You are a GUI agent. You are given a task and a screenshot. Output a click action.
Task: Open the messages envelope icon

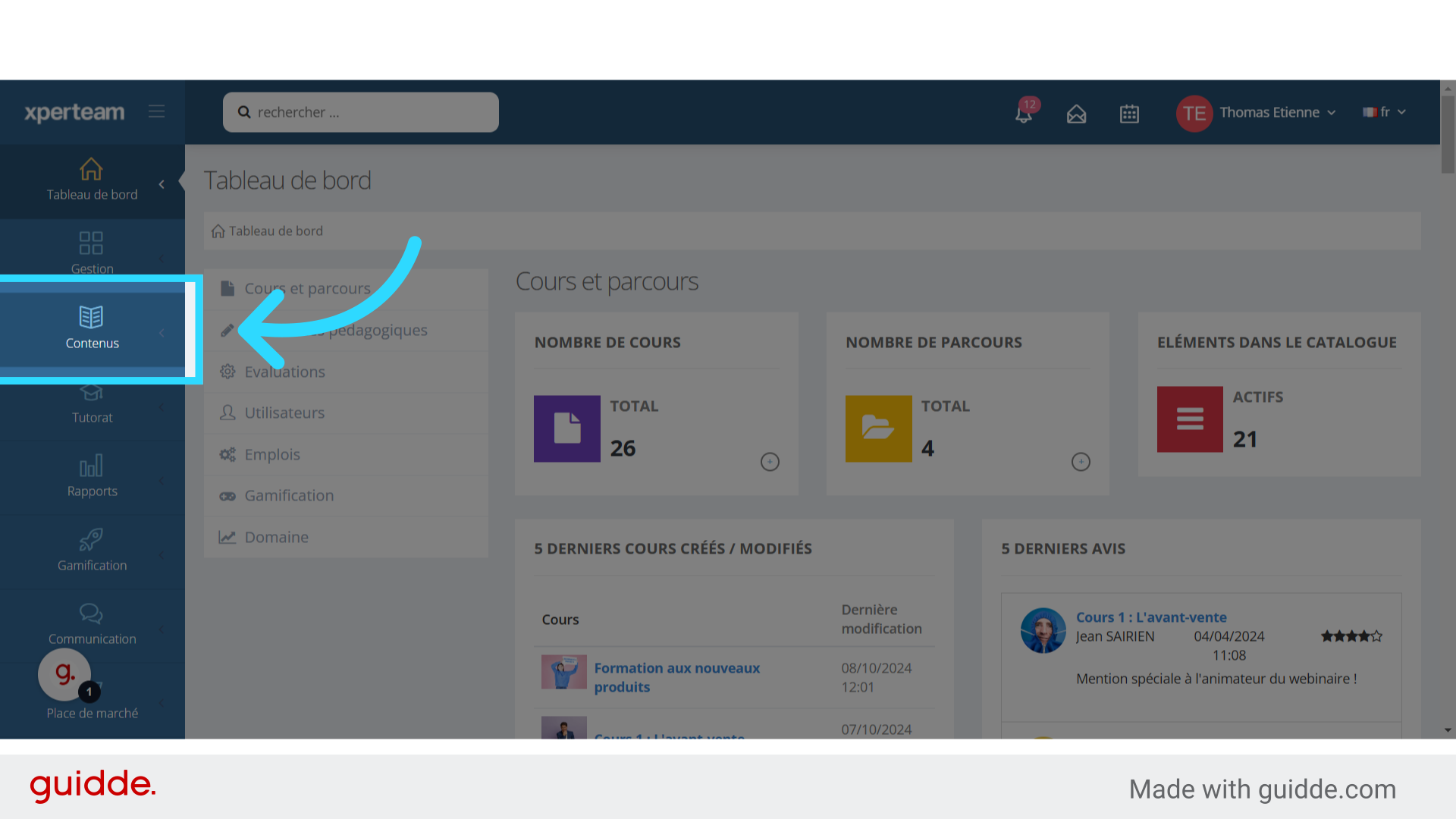tap(1076, 114)
